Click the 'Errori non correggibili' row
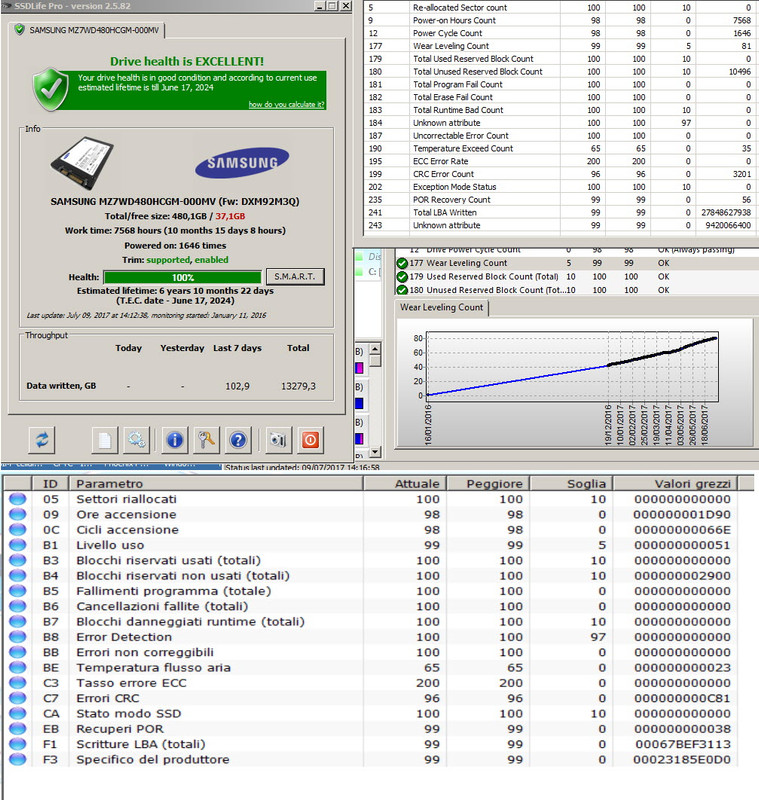 [x=371, y=652]
